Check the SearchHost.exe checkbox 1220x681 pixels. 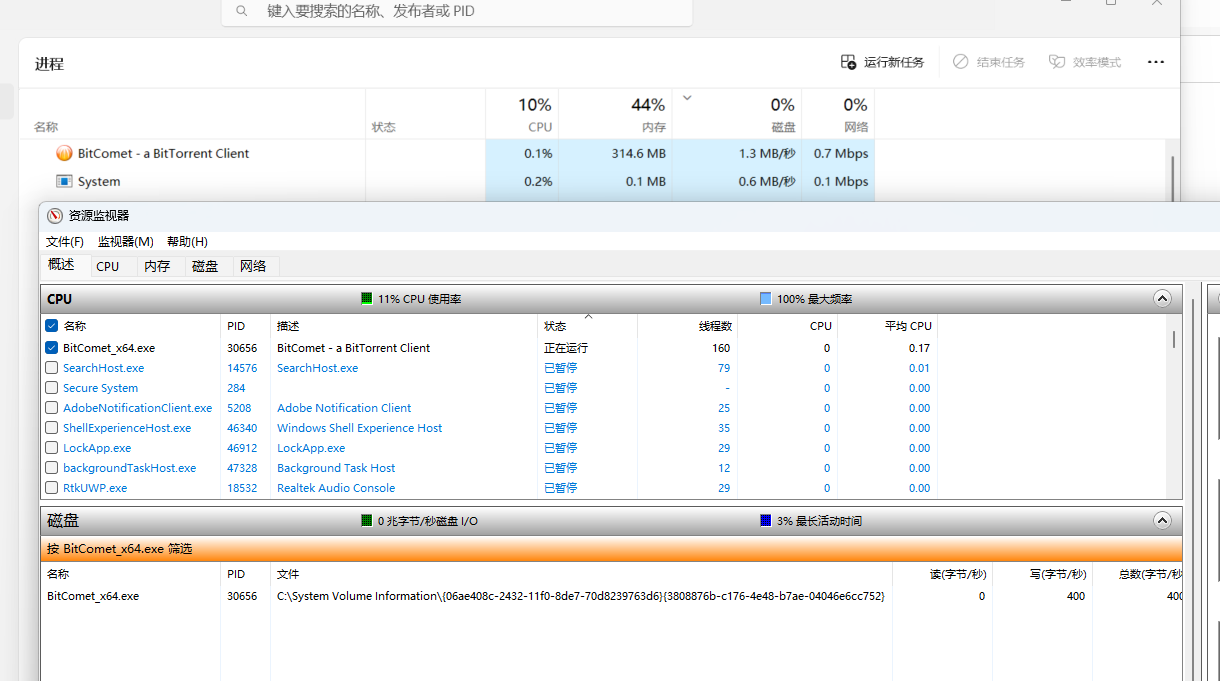(x=52, y=368)
